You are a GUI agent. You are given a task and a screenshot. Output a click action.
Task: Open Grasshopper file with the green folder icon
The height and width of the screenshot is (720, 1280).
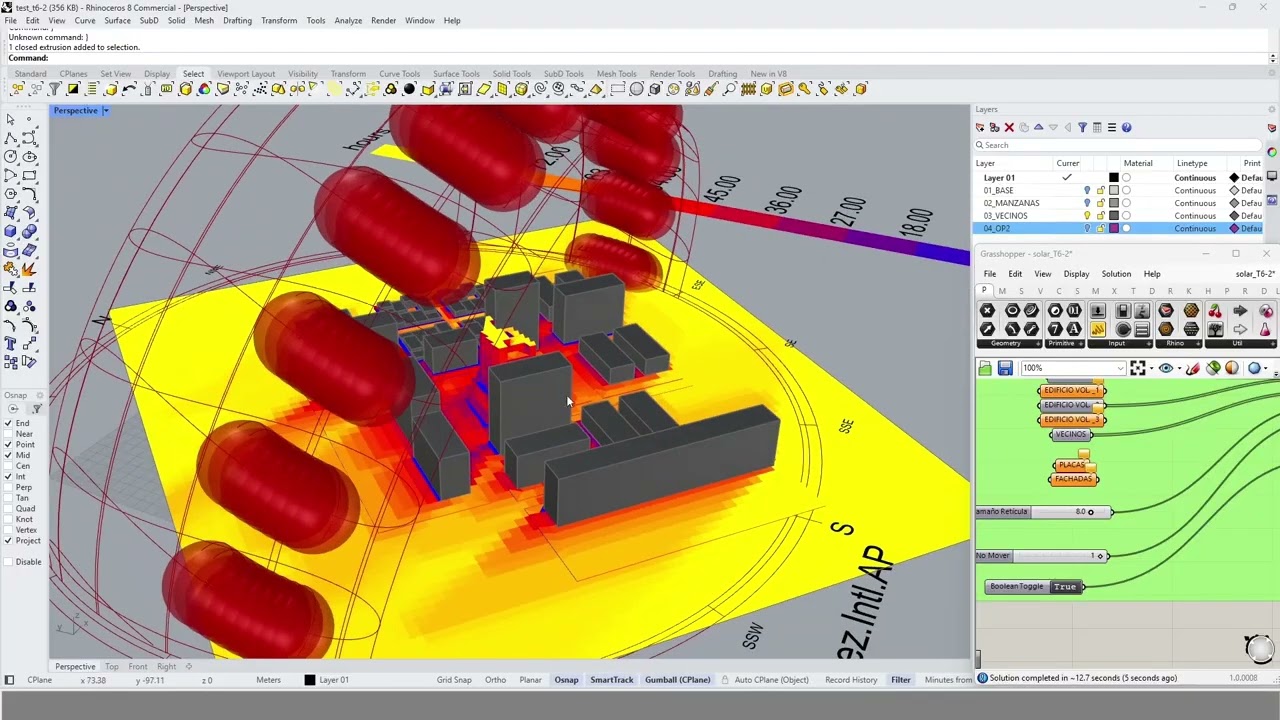985,368
